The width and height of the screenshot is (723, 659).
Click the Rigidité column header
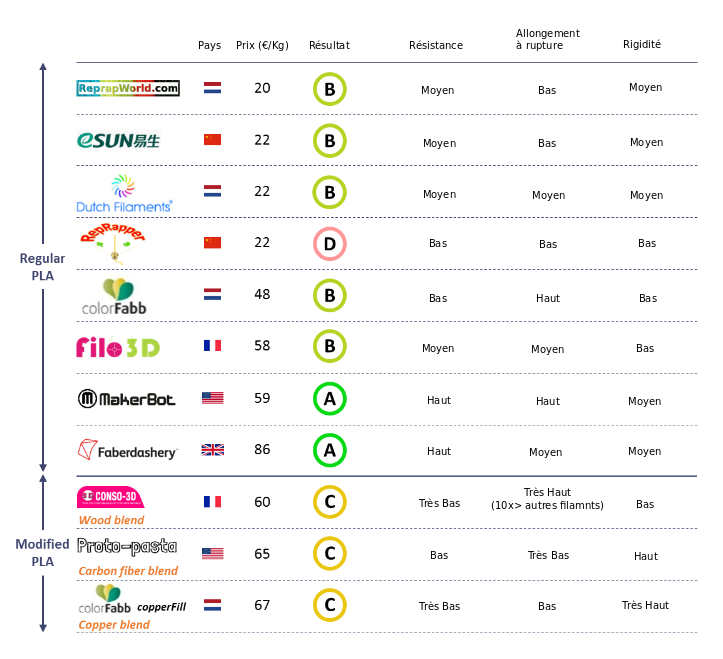point(642,44)
